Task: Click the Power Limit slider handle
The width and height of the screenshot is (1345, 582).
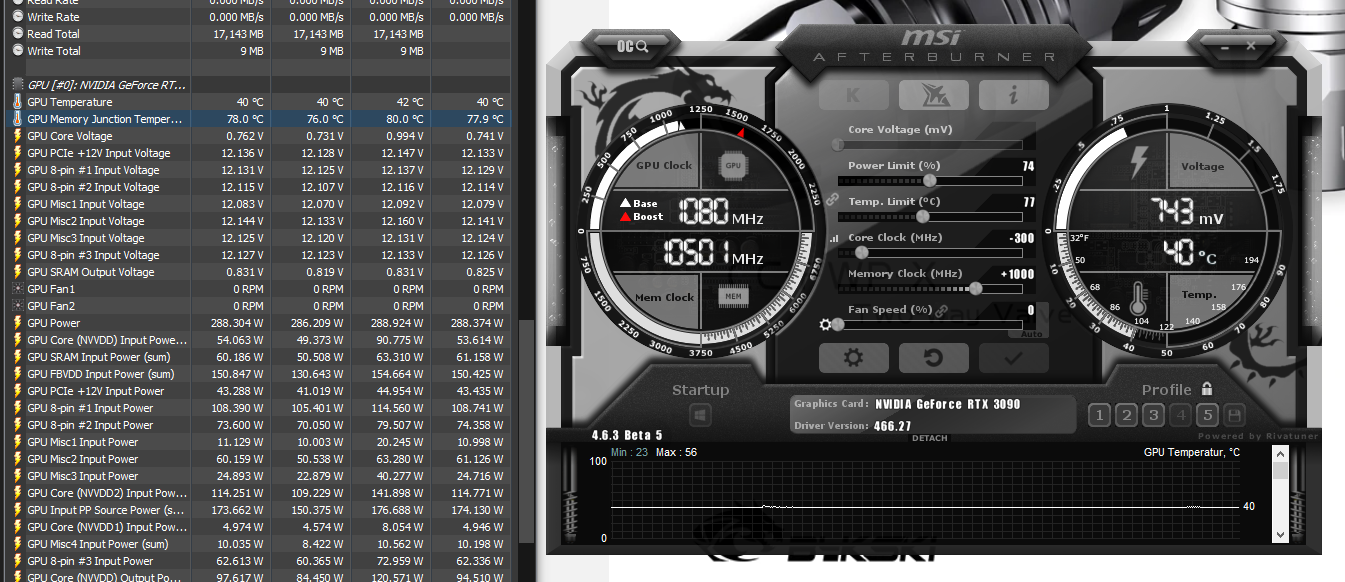Action: [930, 181]
